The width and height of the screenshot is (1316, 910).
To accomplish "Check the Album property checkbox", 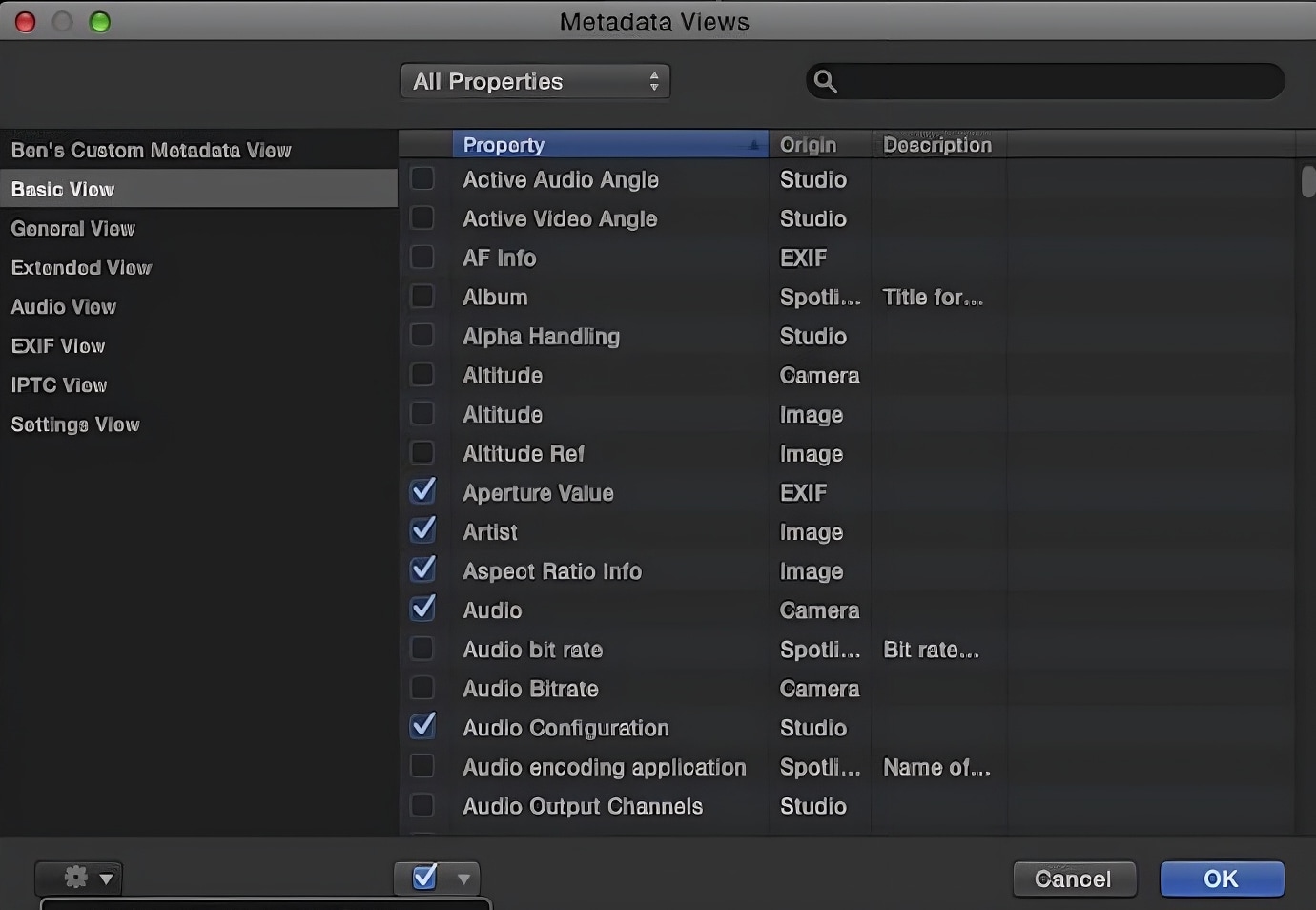I will (x=422, y=297).
